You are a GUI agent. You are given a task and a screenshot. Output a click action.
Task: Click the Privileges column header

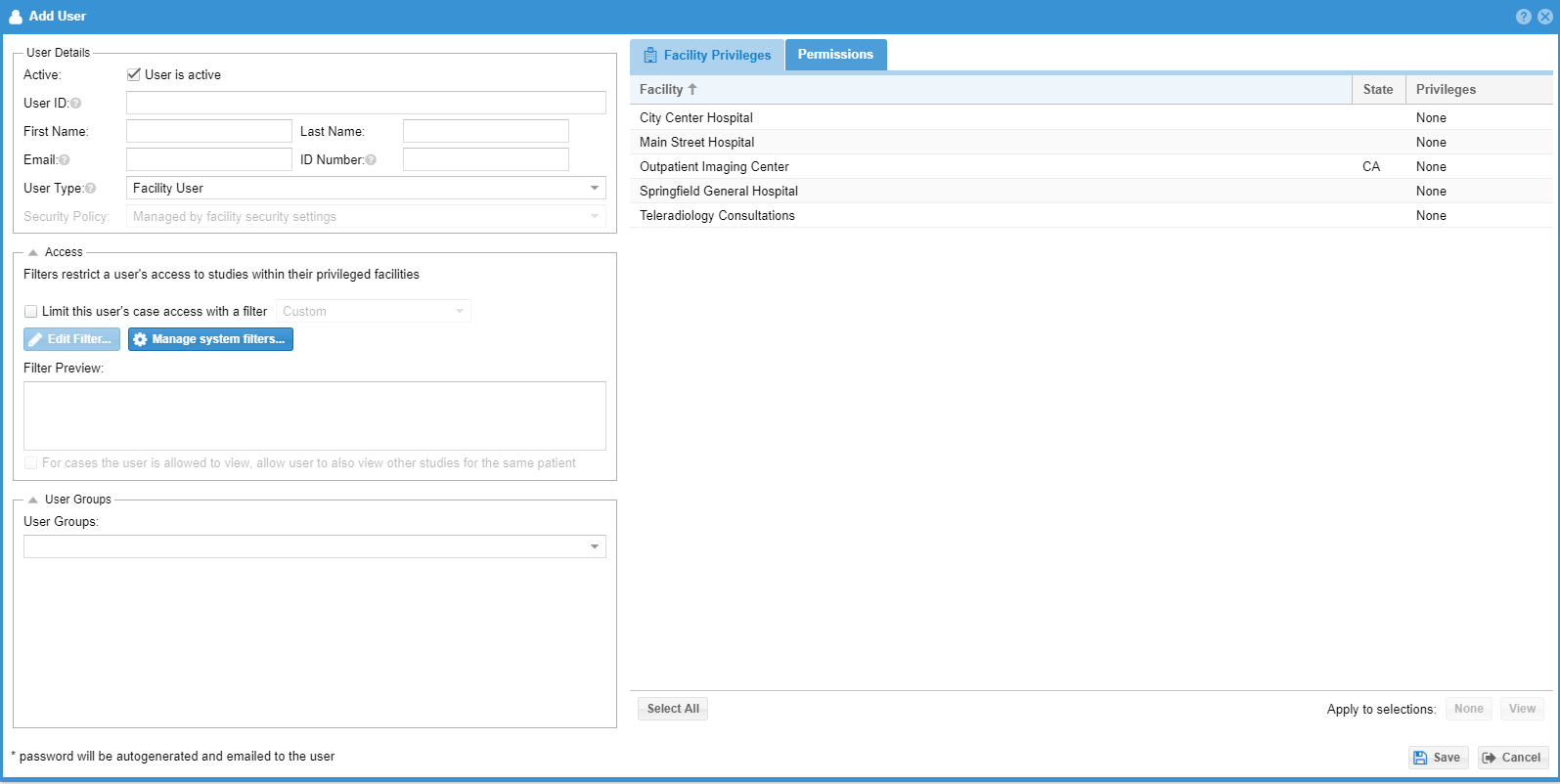[1479, 89]
